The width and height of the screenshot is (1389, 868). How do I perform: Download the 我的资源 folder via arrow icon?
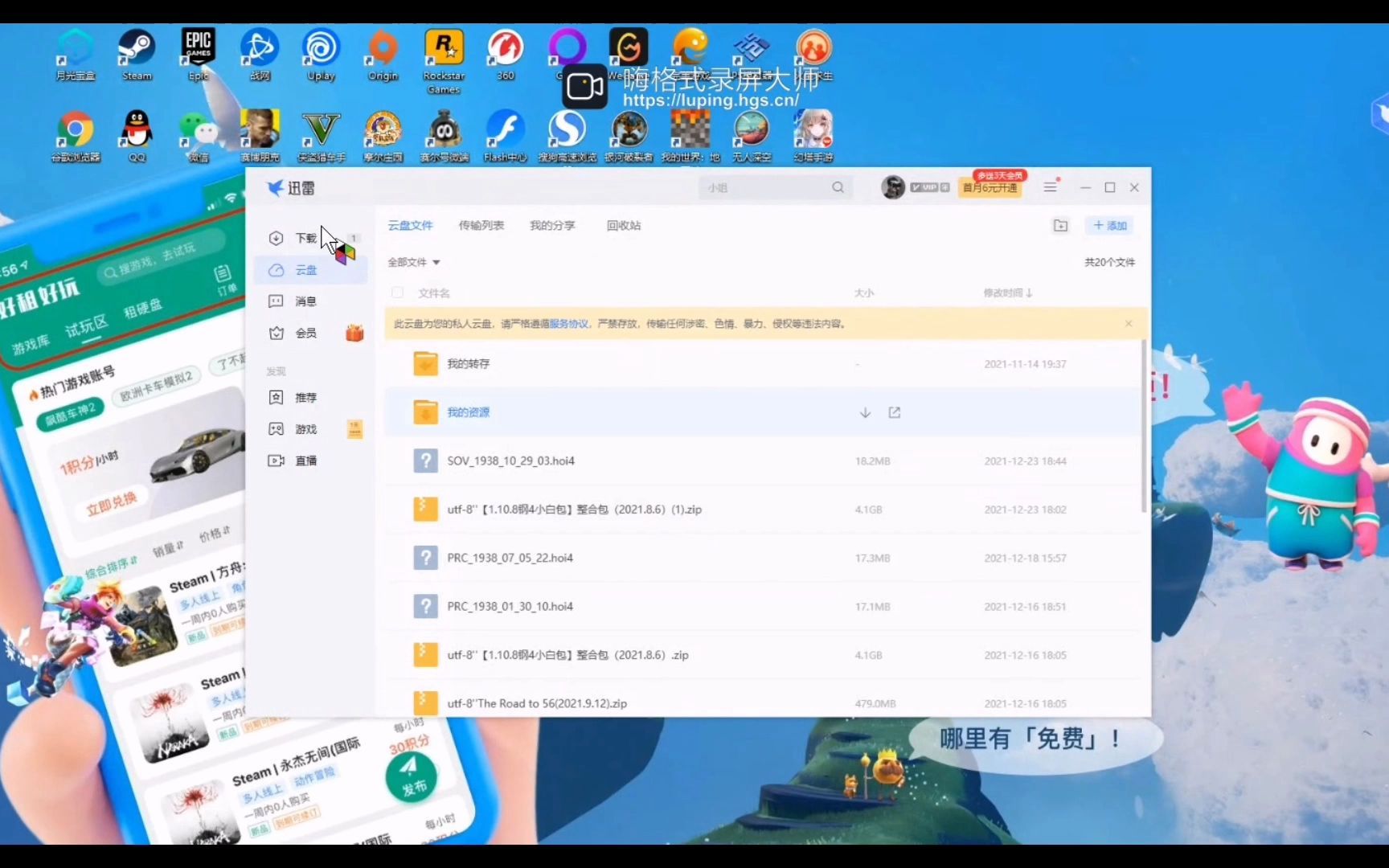pyautogui.click(x=865, y=412)
